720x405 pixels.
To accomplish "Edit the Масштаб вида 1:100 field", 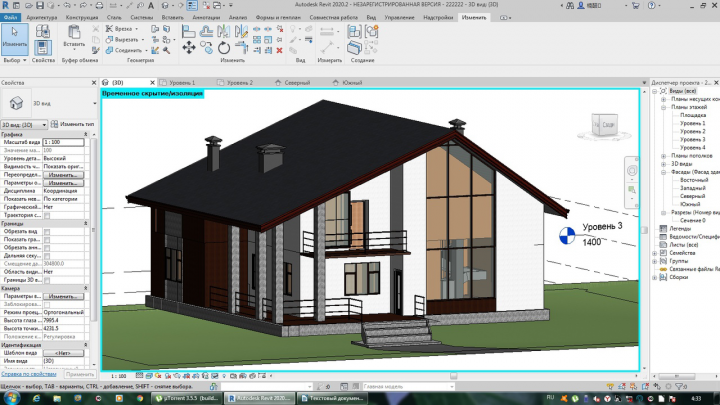I will 63,142.
